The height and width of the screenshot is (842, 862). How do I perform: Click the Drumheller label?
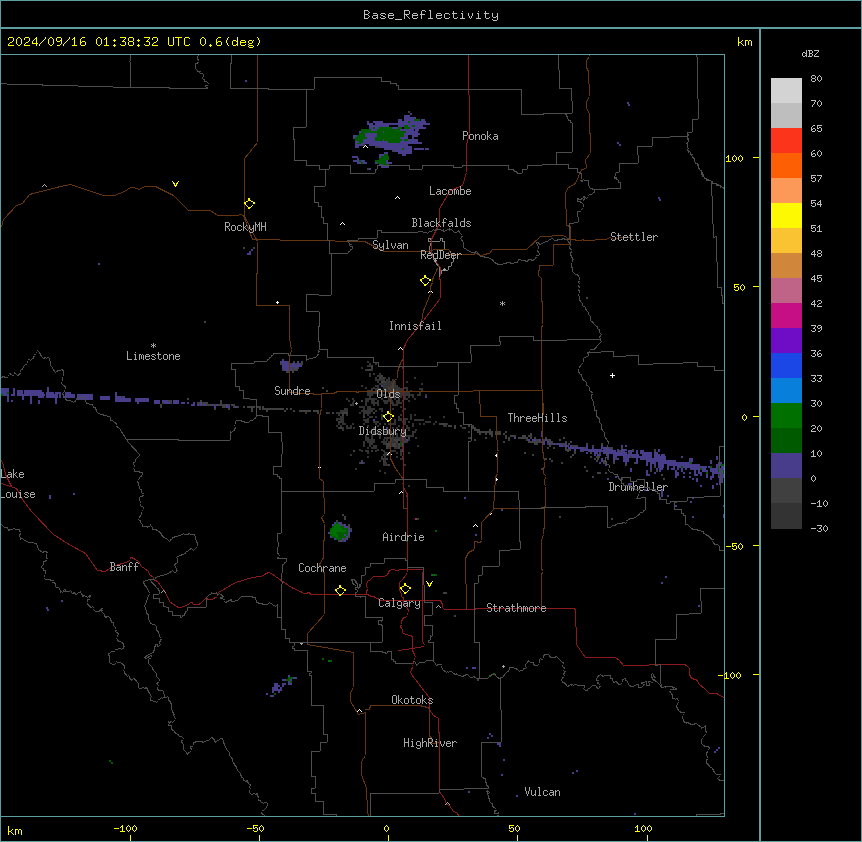(638, 487)
